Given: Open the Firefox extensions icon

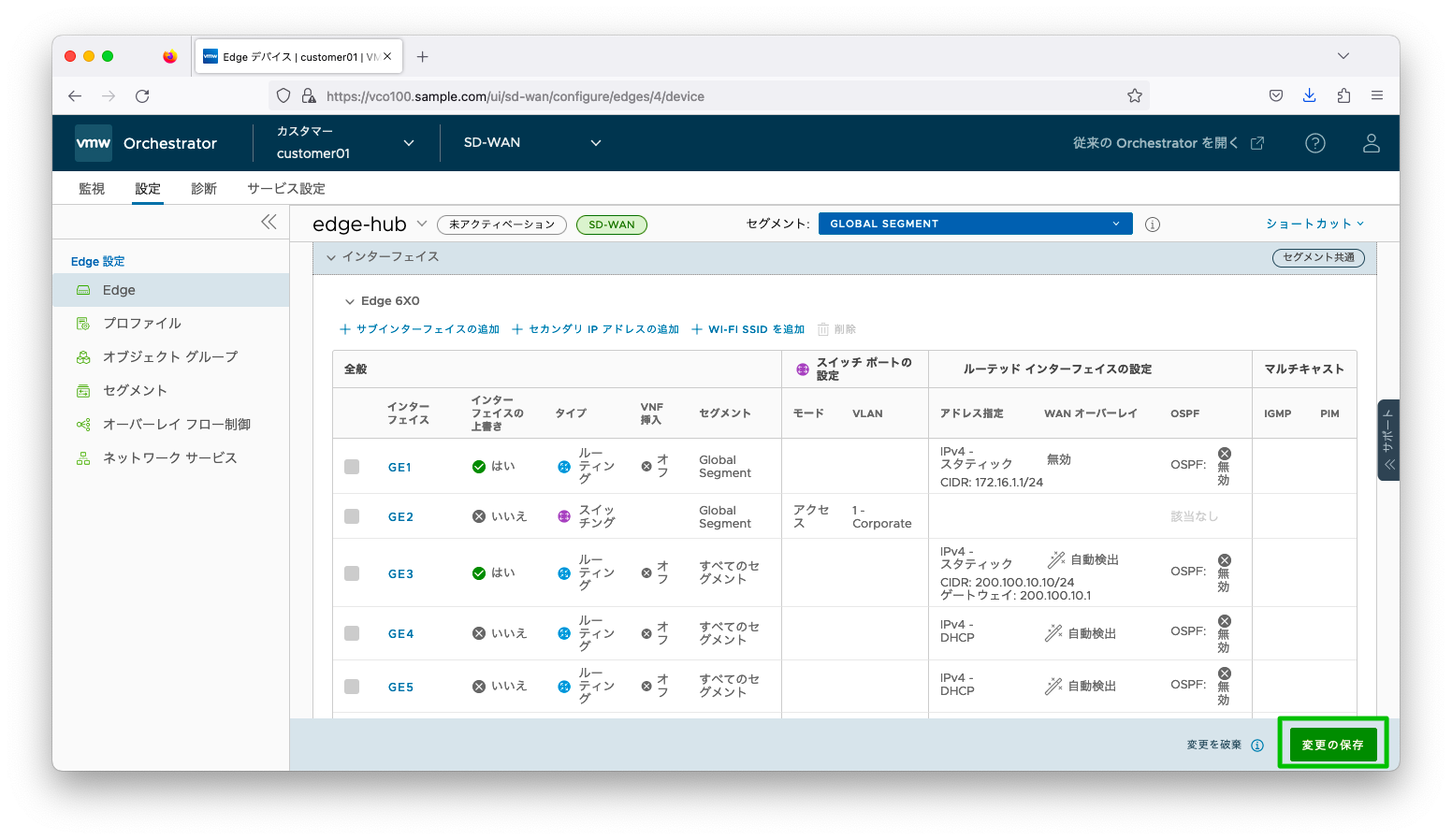Looking at the screenshot, I should click(1343, 95).
